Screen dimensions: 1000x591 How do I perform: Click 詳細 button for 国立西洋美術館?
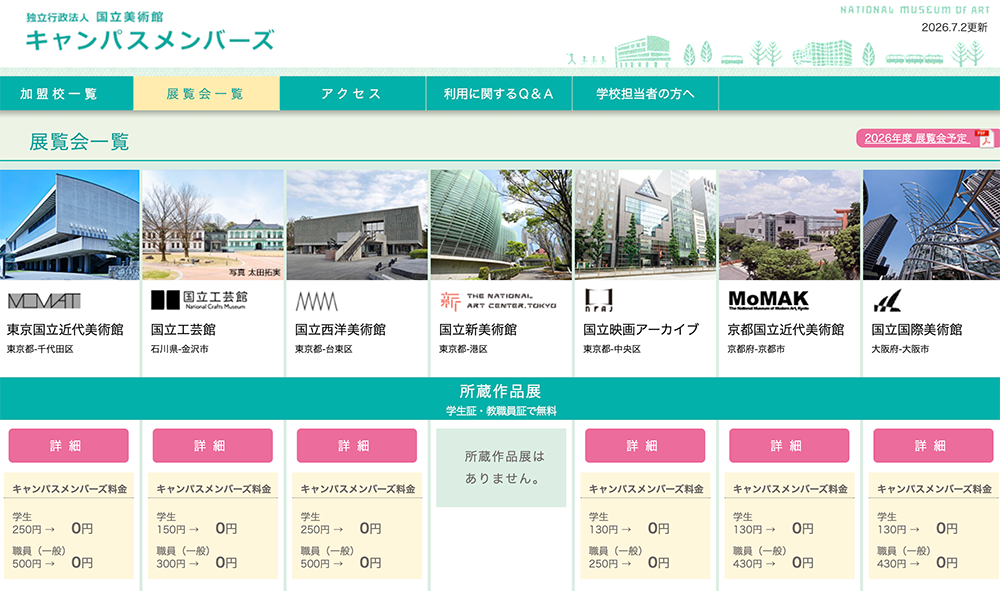pyautogui.click(x=357, y=445)
